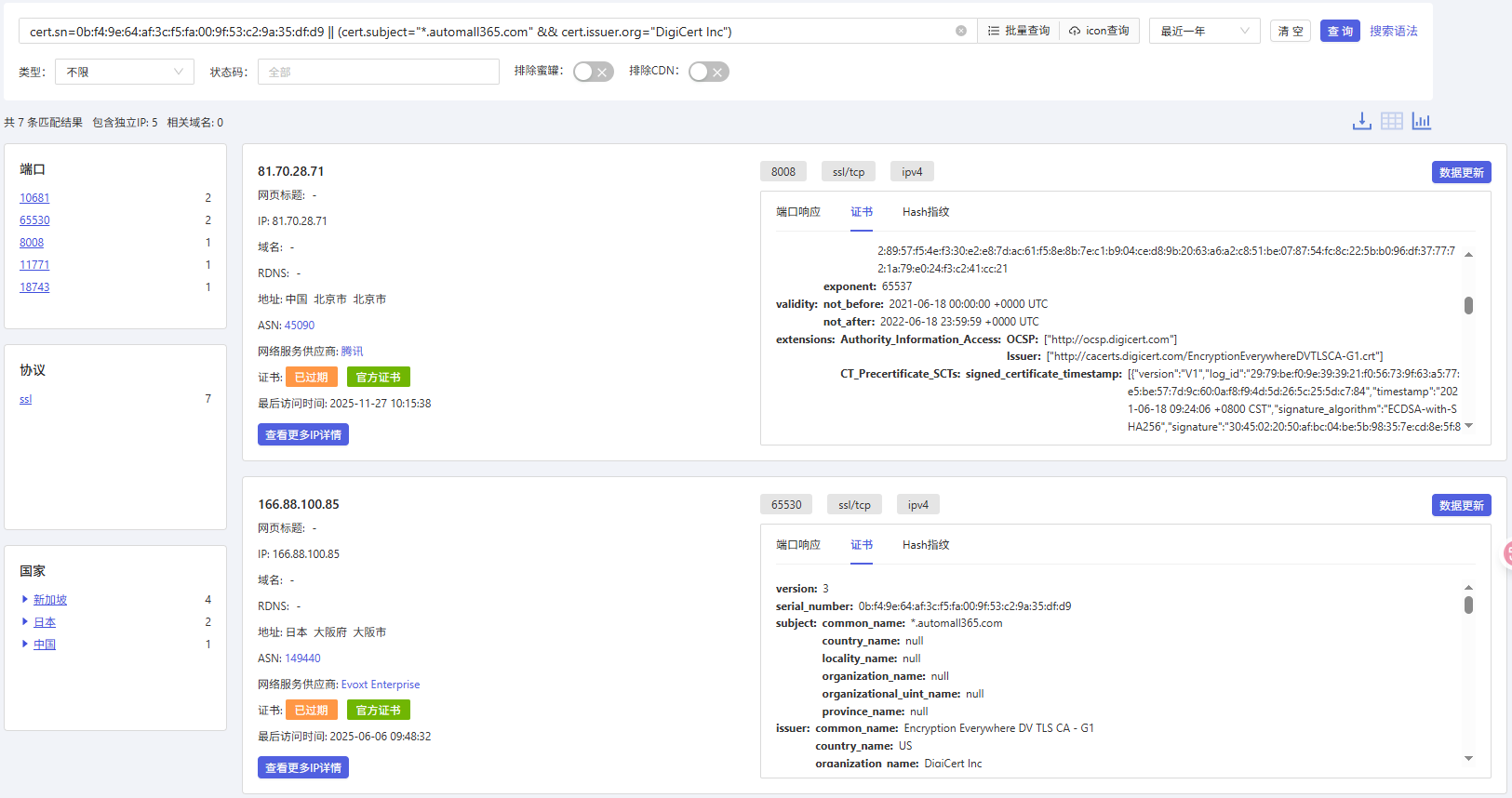Click IP title 166.88.100.85
The height and width of the screenshot is (798, 1512).
(299, 504)
